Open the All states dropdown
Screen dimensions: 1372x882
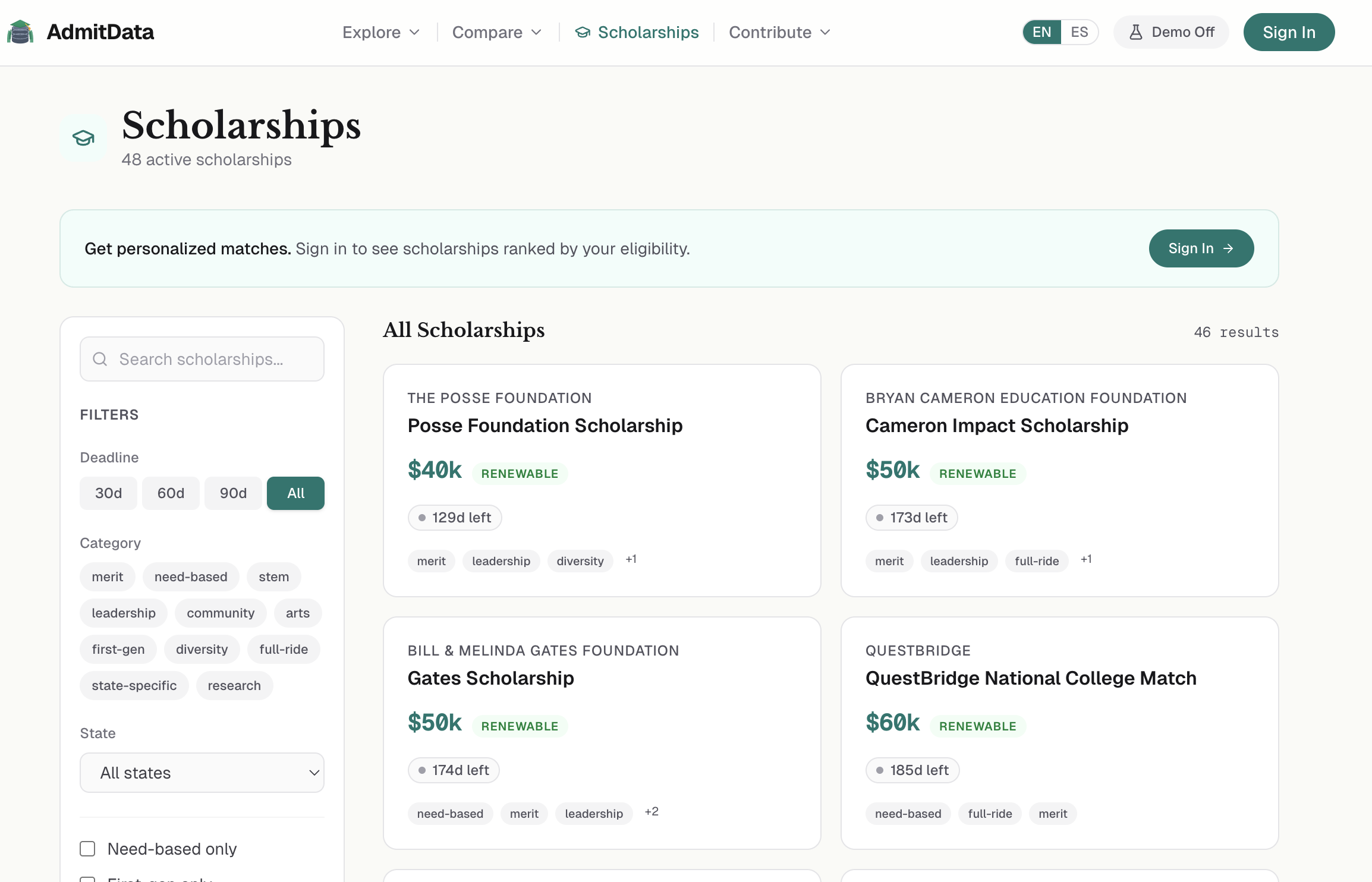click(202, 773)
